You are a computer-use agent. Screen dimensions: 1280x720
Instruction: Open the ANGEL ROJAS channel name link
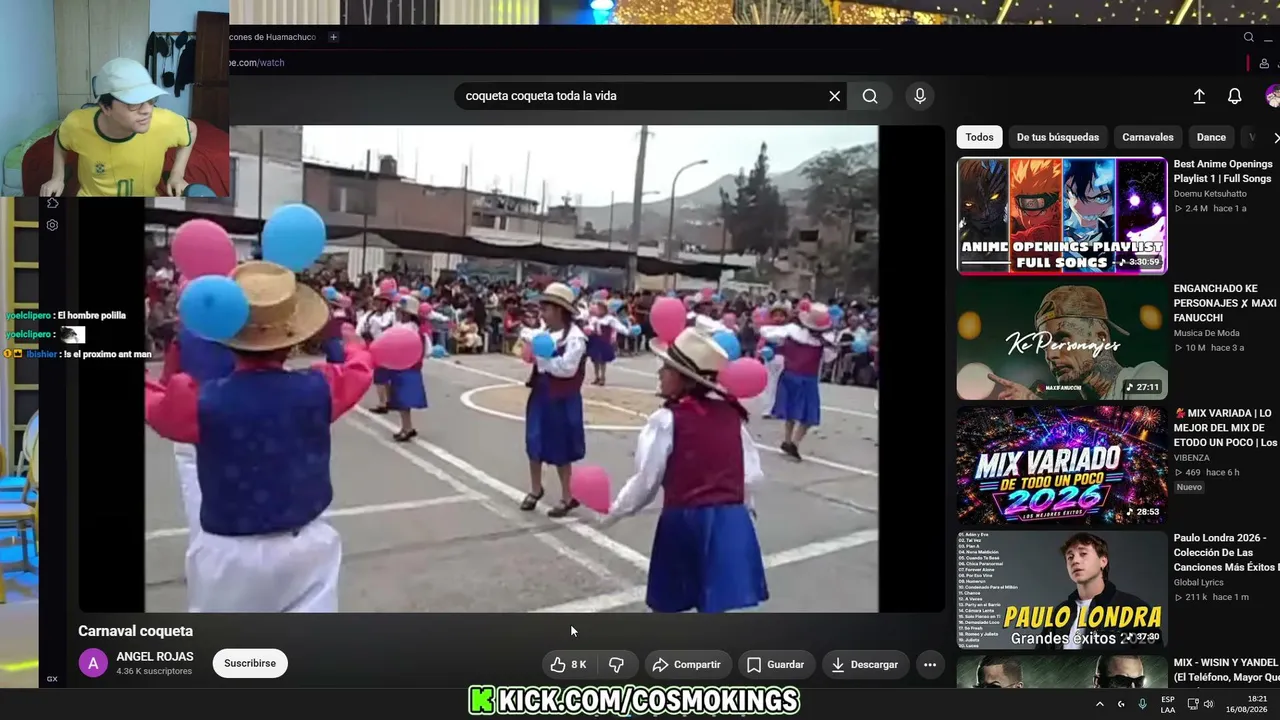[155, 657]
